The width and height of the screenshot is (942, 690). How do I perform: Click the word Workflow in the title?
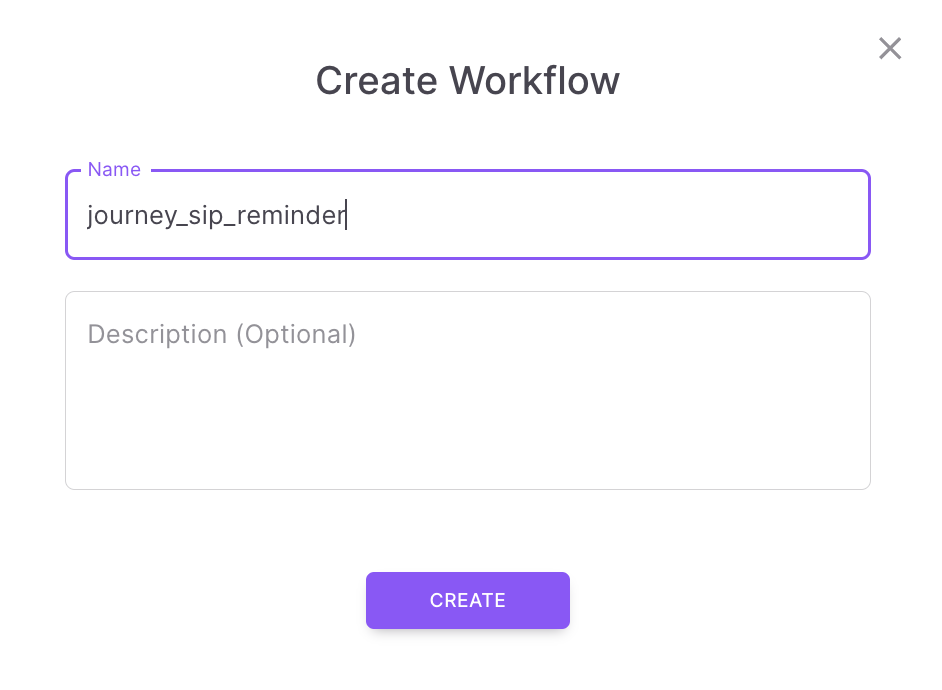[x=534, y=80]
